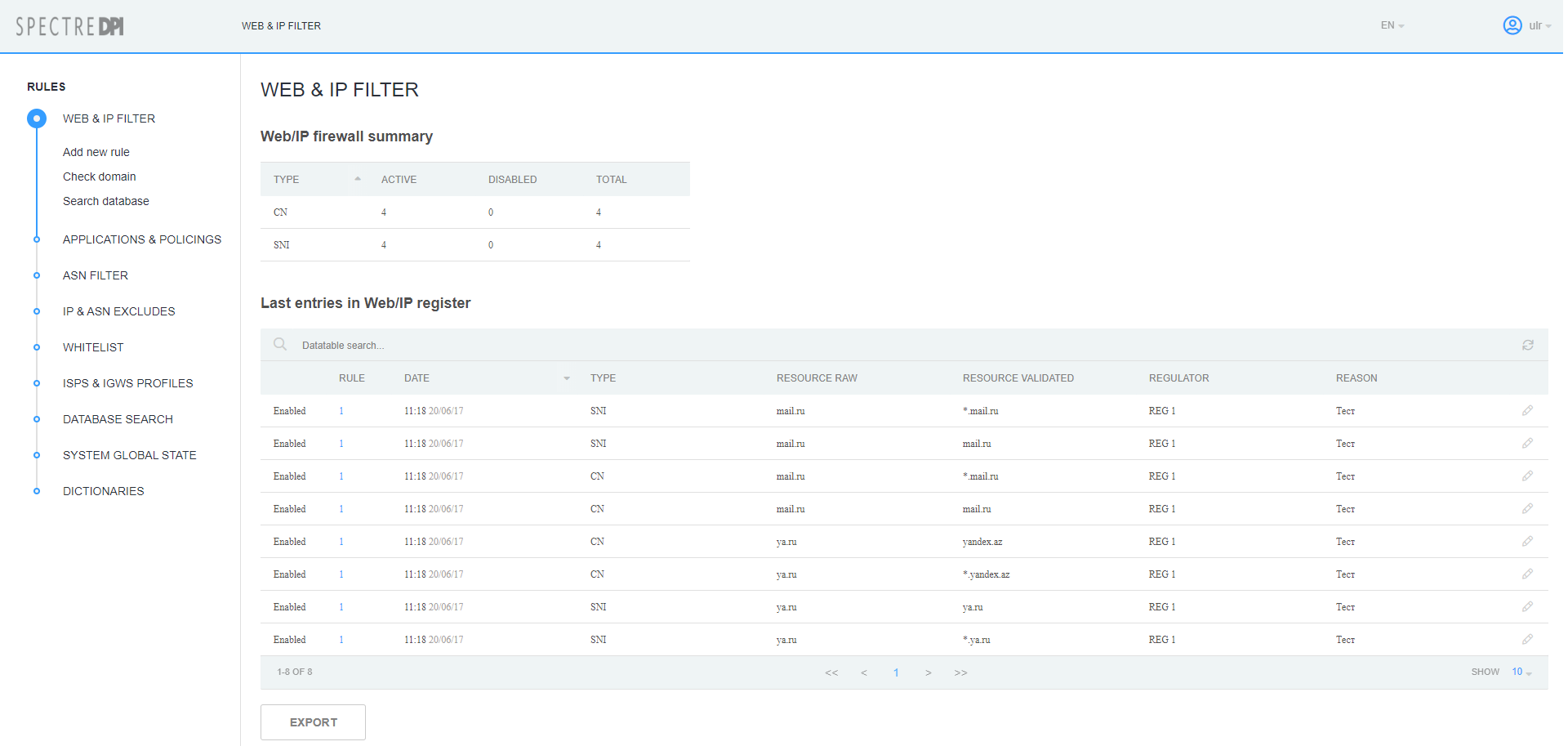This screenshot has height=755, width=1568.
Task: Go to the last page with >> button
Action: [x=960, y=673]
